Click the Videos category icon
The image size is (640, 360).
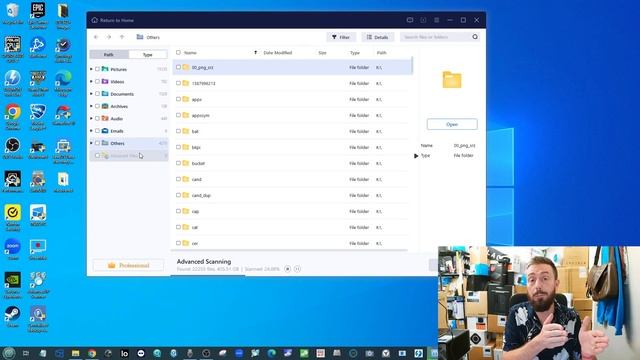pyautogui.click(x=105, y=81)
